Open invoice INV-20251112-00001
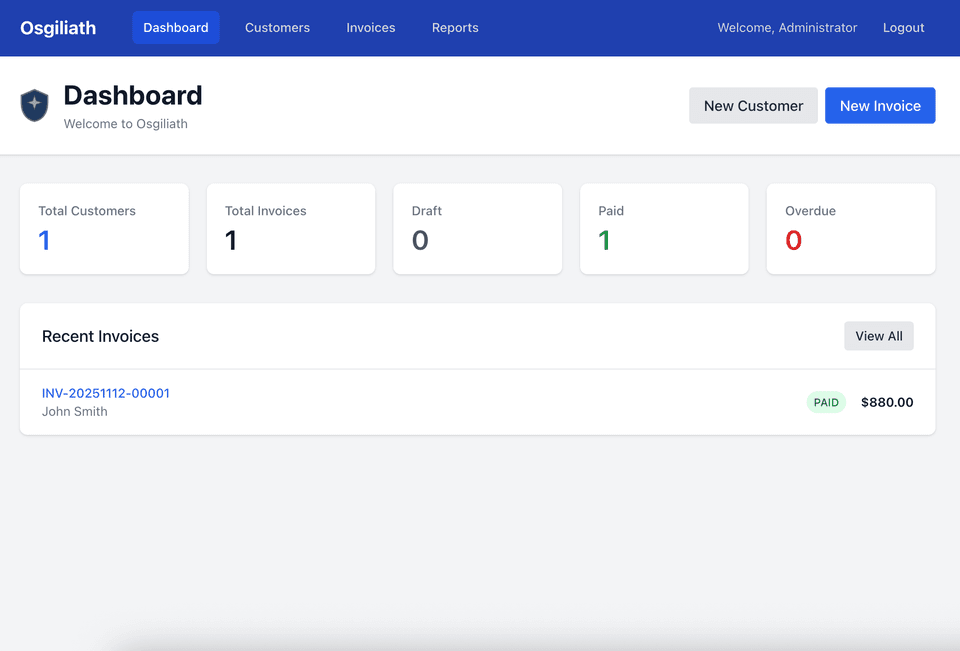Viewport: 960px width, 651px height. click(x=105, y=393)
